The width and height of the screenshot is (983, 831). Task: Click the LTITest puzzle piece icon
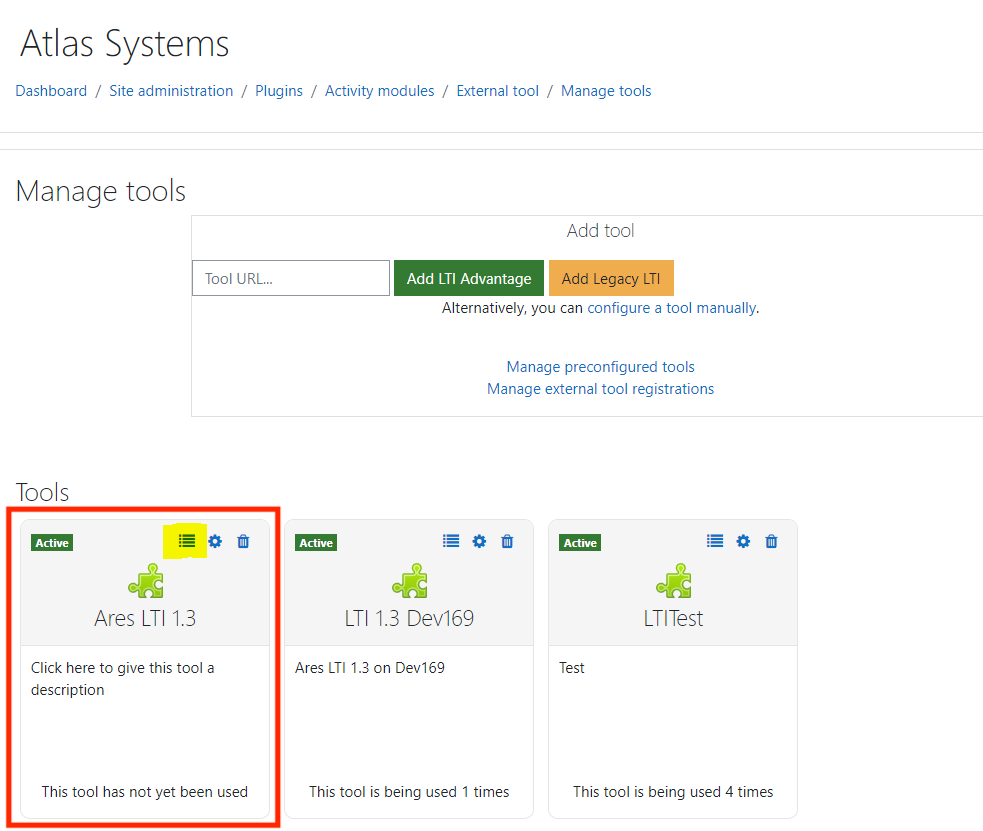[x=673, y=581]
